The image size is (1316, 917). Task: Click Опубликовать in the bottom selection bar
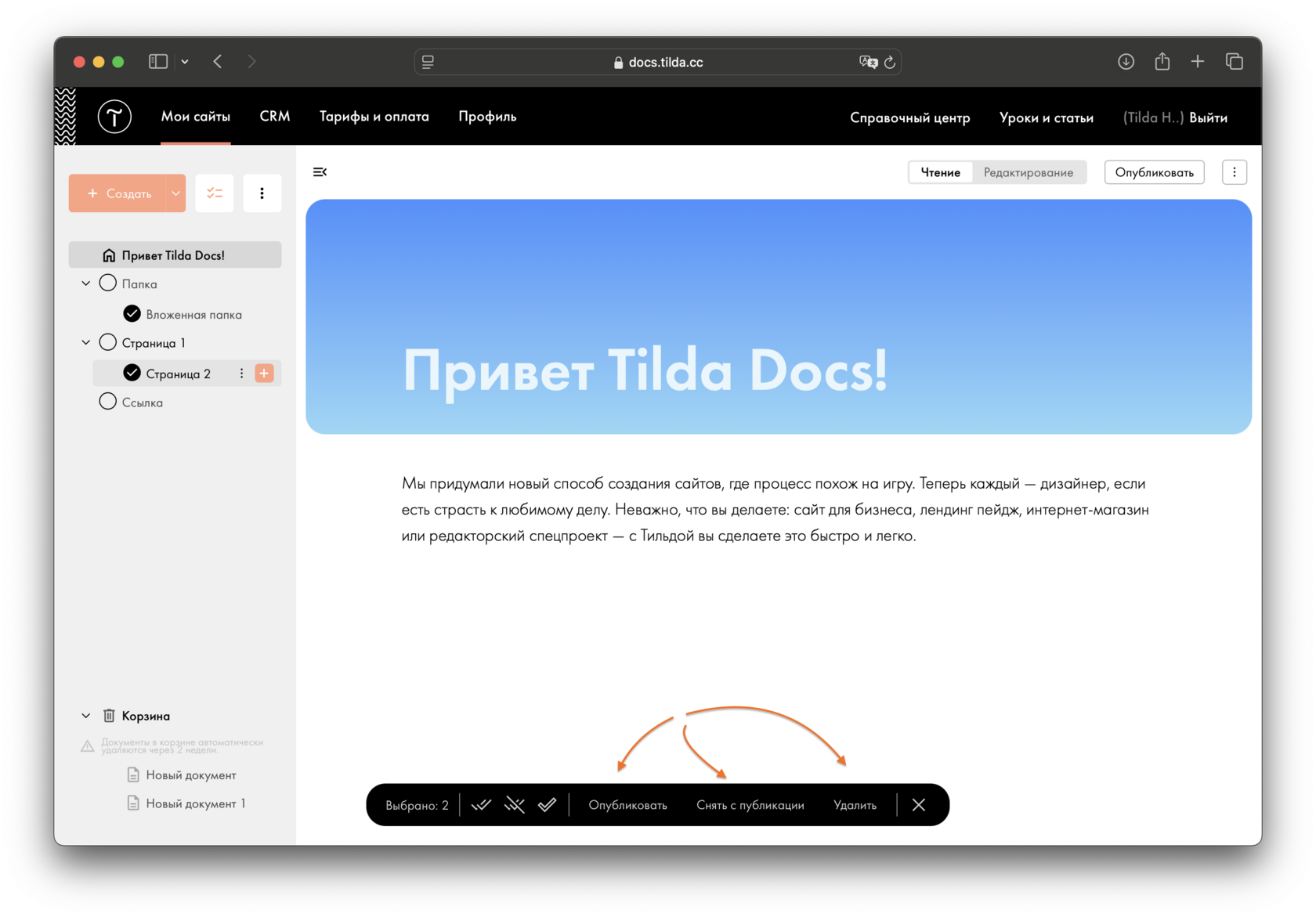click(628, 805)
